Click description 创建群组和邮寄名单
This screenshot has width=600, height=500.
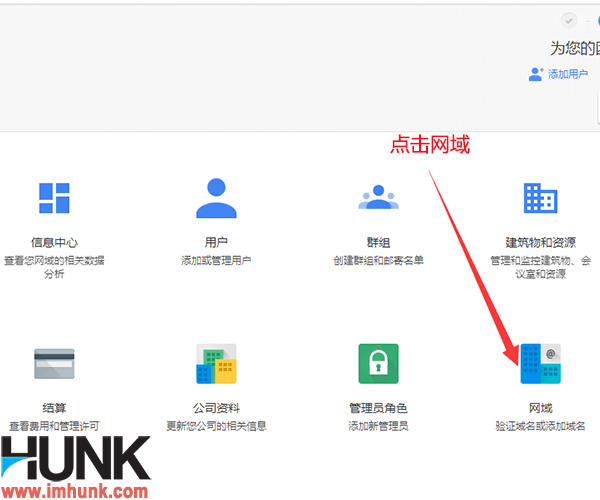coord(378,261)
